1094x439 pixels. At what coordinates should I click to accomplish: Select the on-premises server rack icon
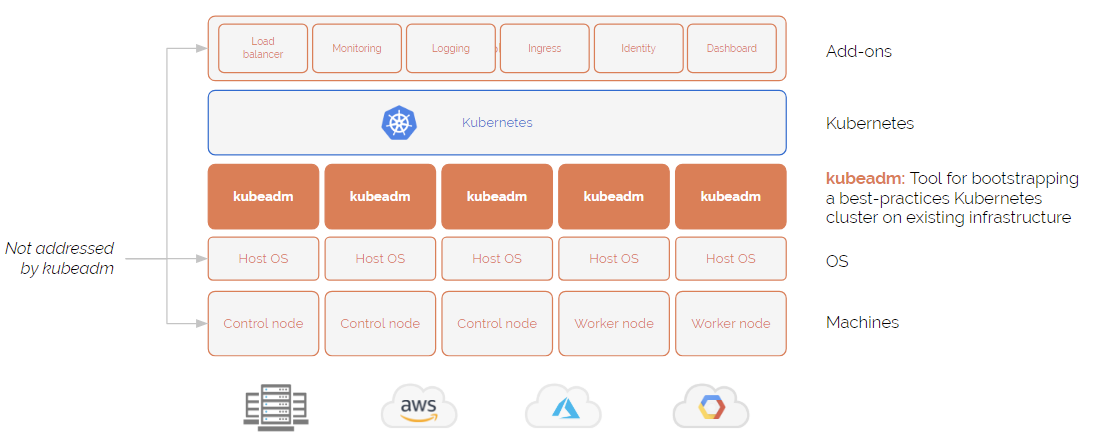pos(276,408)
